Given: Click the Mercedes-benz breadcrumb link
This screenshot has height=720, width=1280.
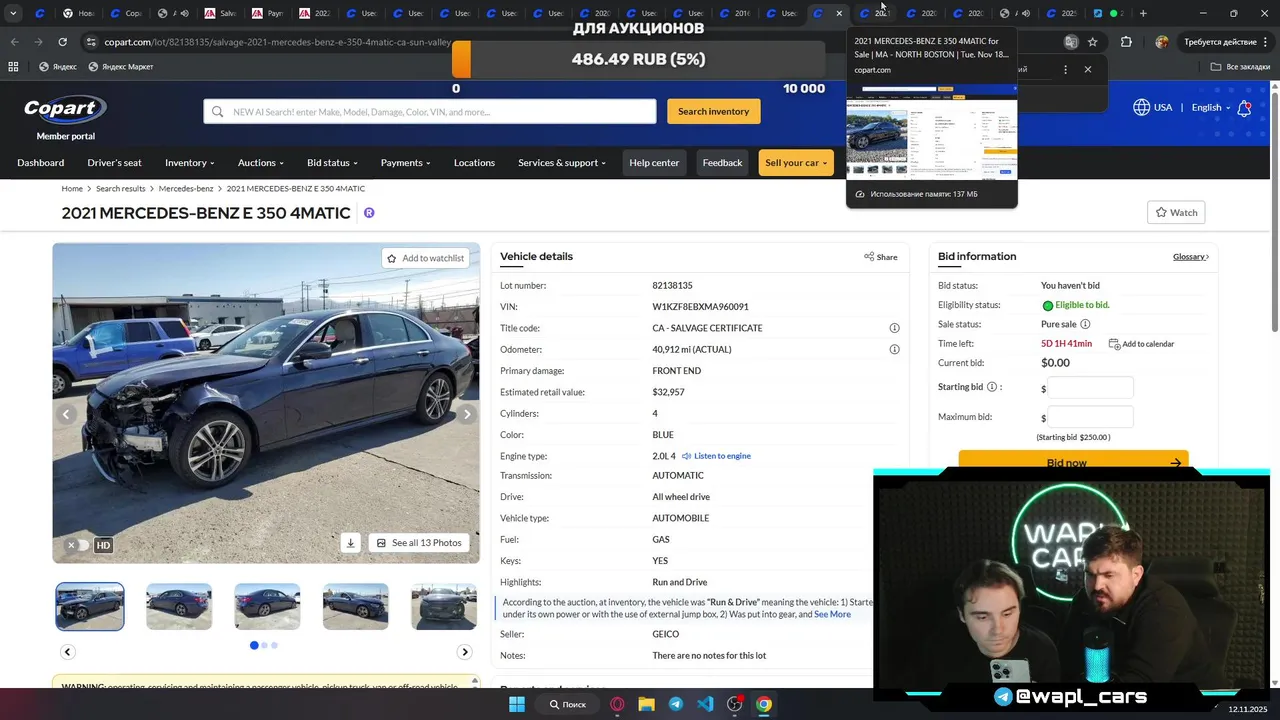Looking at the screenshot, I should [x=186, y=189].
